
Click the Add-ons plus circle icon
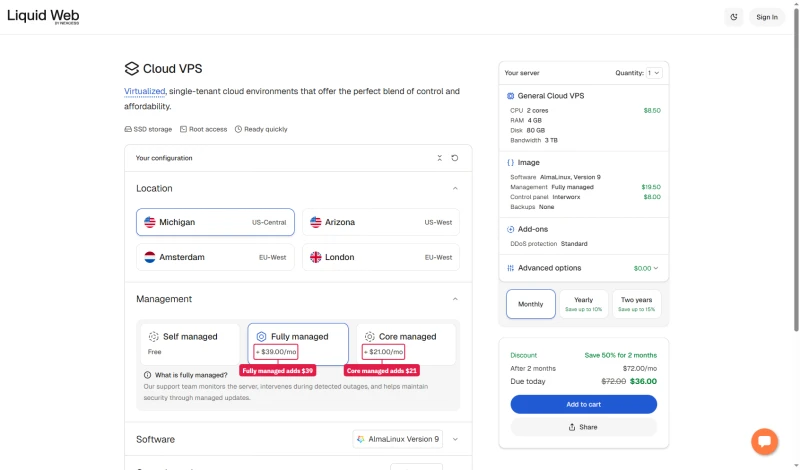[x=510, y=229]
